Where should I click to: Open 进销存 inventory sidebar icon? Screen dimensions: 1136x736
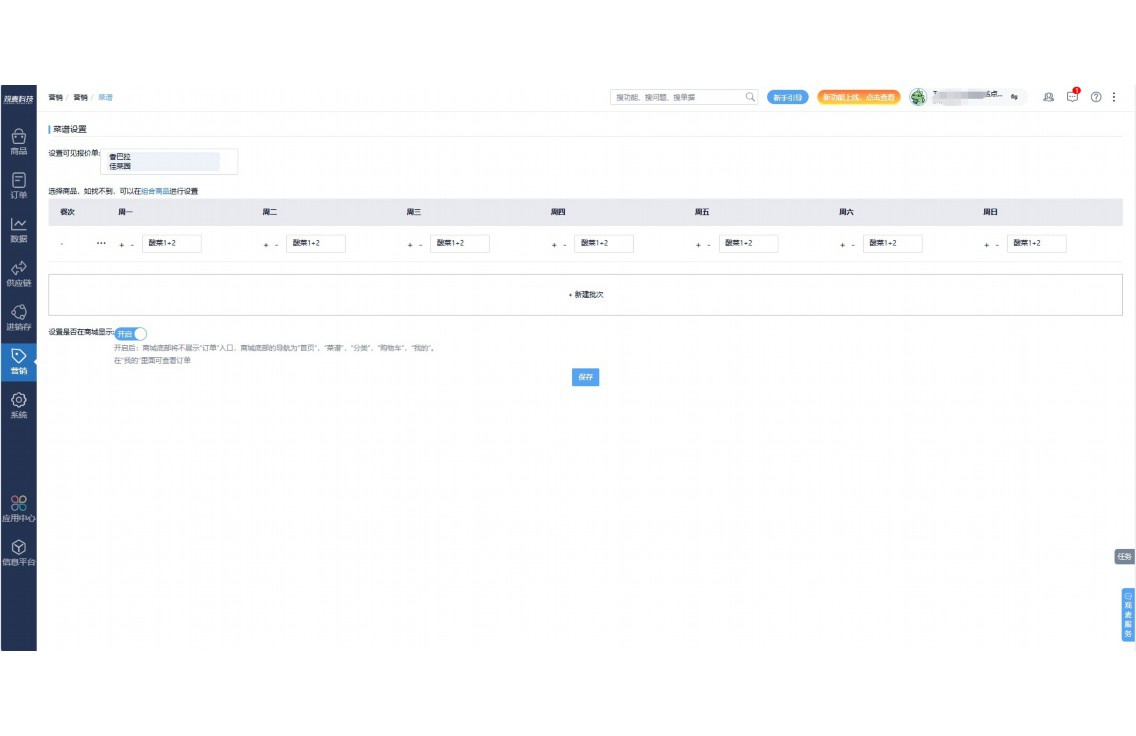[x=18, y=317]
